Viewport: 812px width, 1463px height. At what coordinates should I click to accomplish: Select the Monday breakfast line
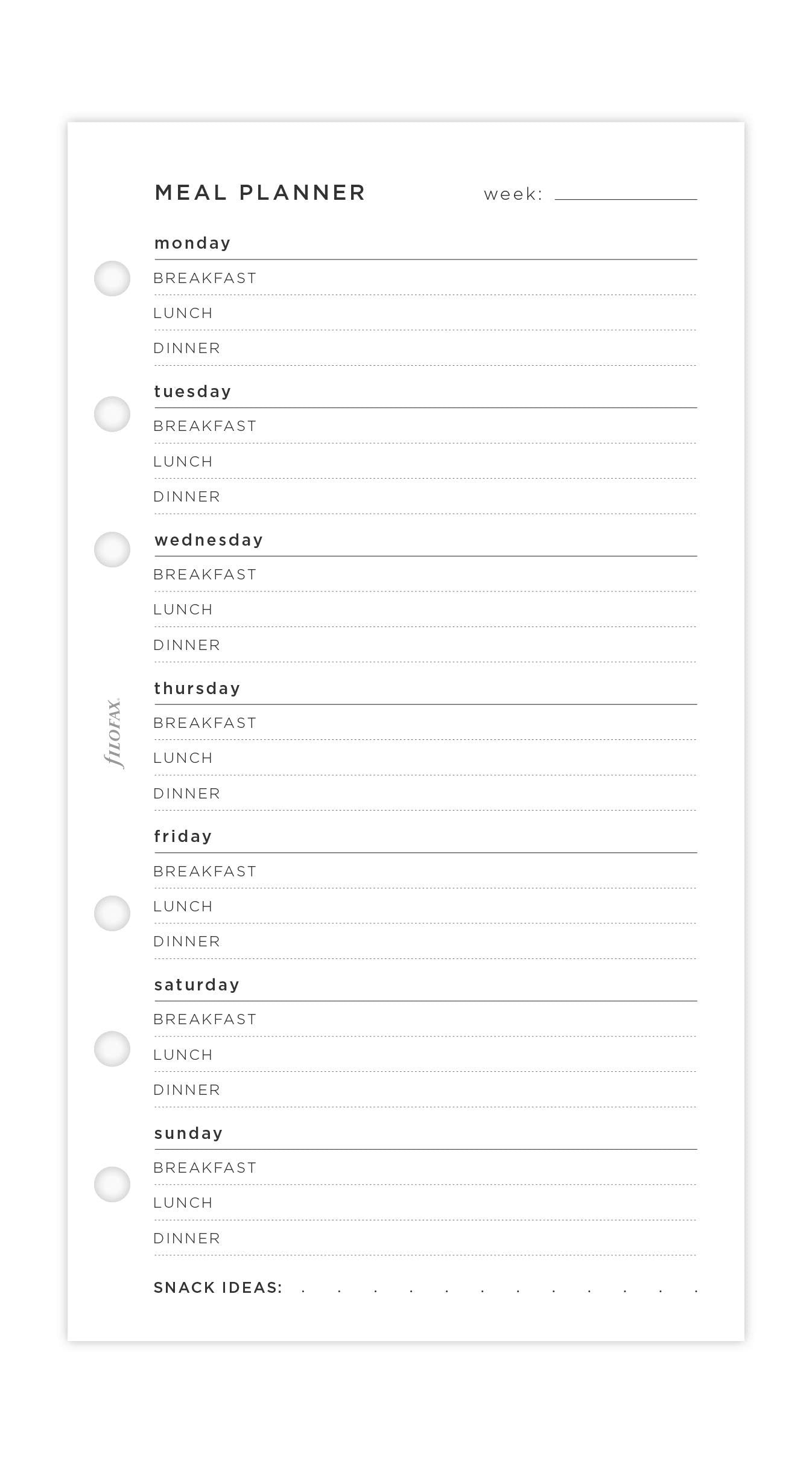pos(425,278)
